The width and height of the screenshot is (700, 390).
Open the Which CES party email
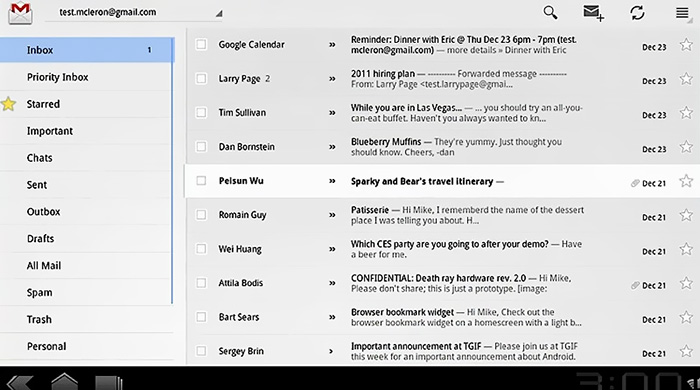443,249
